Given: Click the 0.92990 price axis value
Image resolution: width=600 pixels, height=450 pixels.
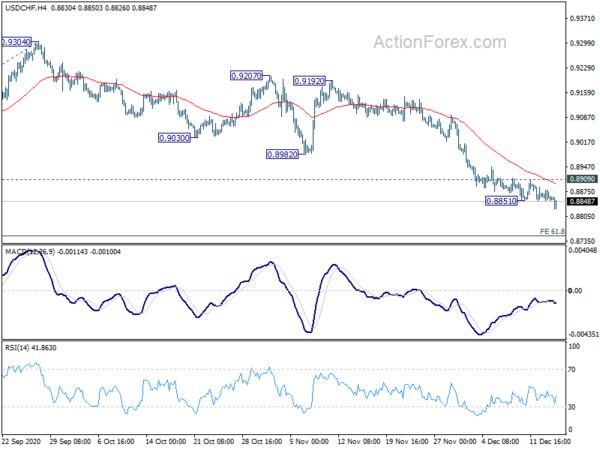Looking at the screenshot, I should (582, 43).
